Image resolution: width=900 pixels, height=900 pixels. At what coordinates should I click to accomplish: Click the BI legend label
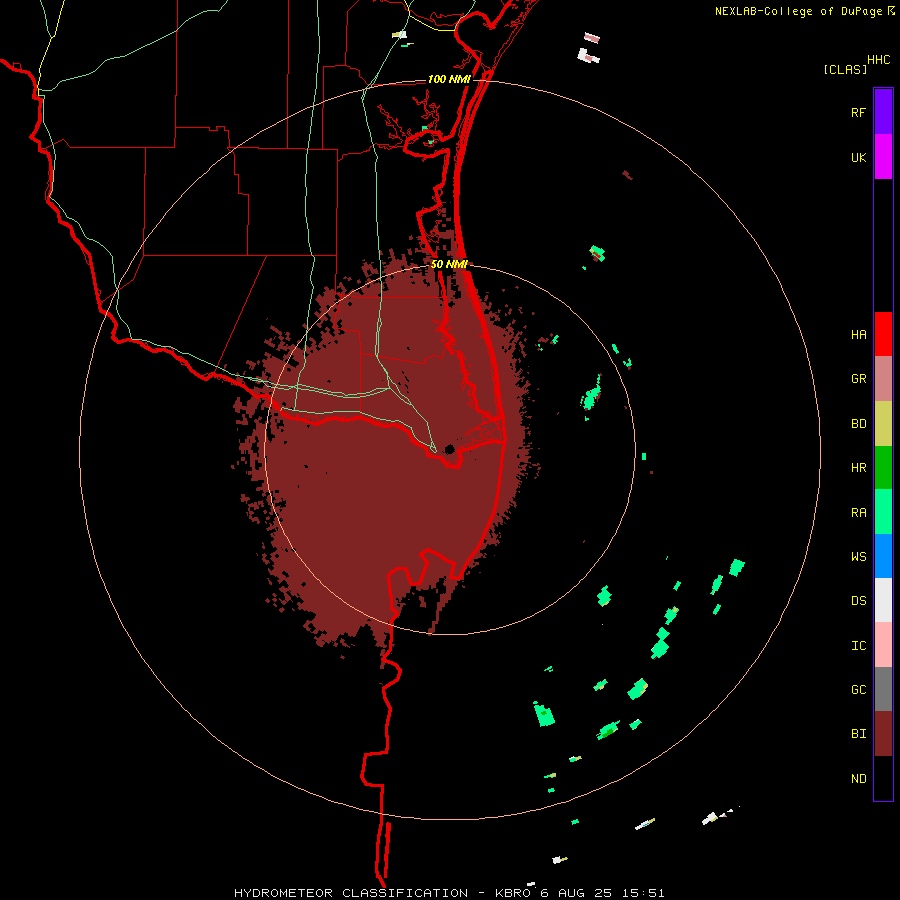(858, 734)
